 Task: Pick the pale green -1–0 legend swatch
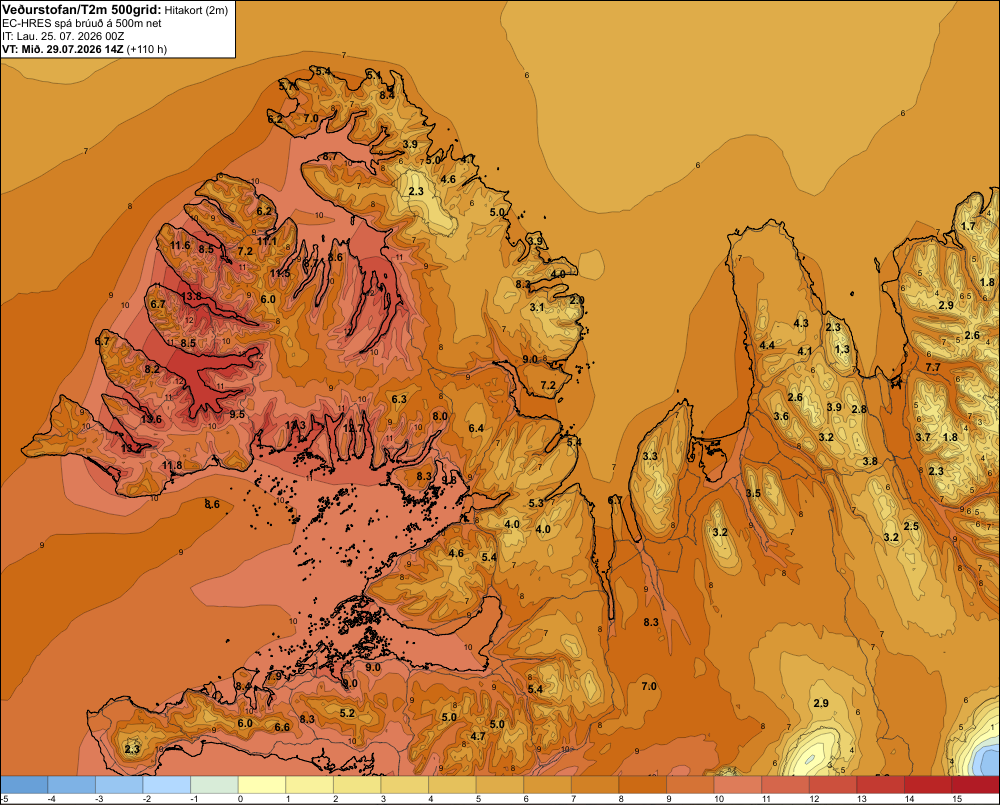point(214,785)
